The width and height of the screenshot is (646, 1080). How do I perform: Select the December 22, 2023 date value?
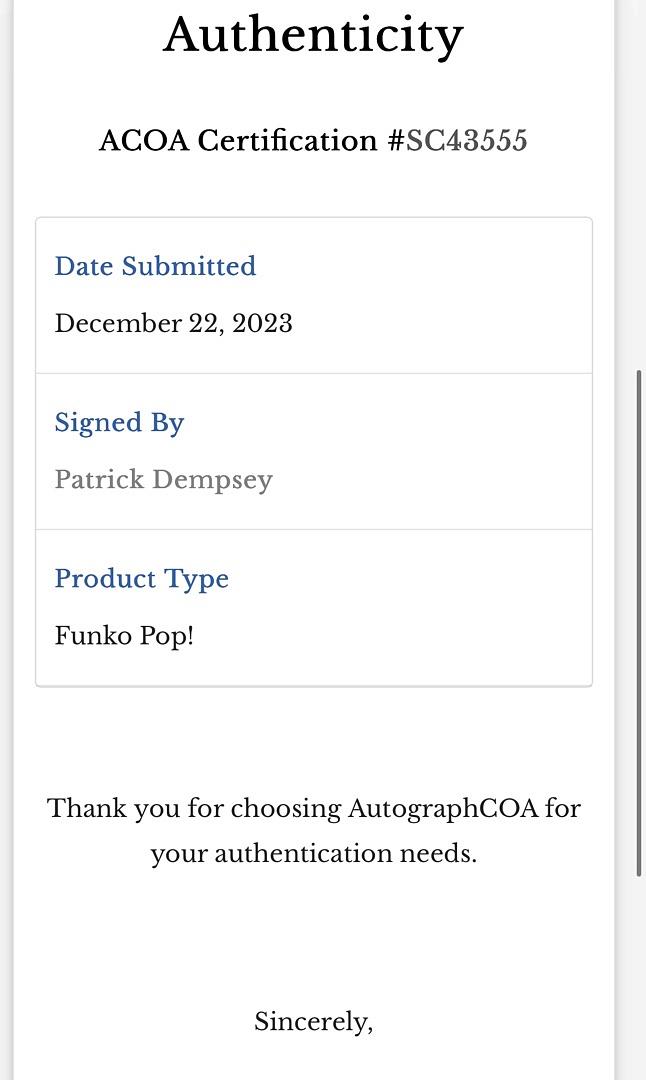coord(173,324)
